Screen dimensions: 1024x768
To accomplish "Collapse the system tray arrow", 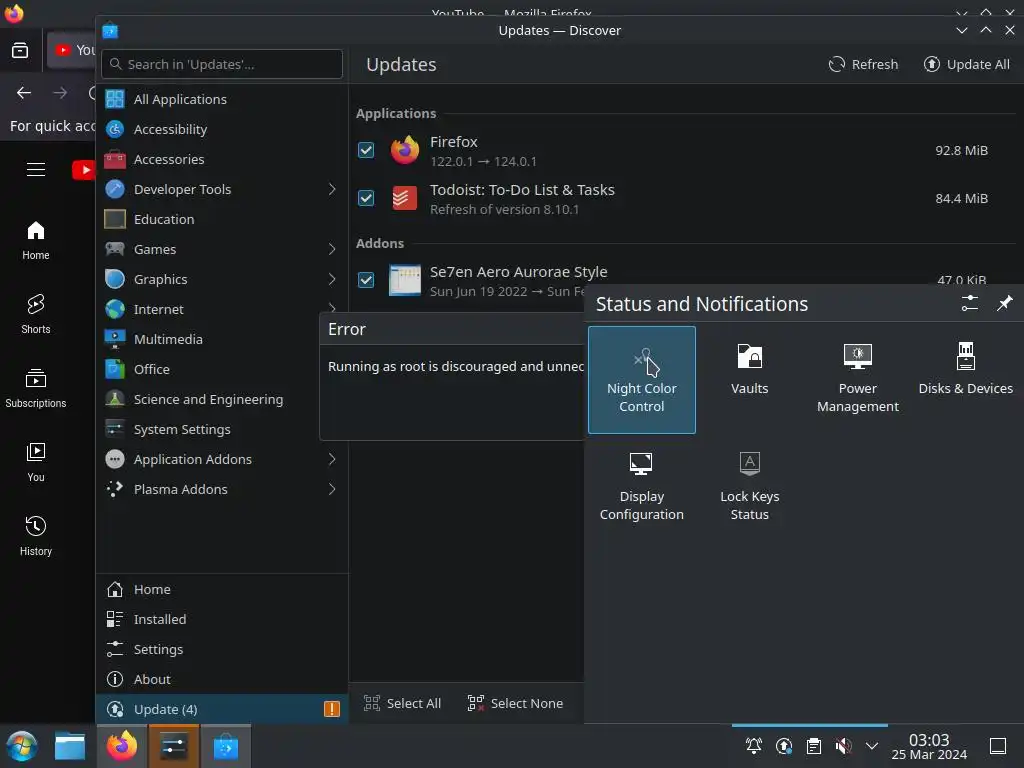I will click(x=871, y=745).
